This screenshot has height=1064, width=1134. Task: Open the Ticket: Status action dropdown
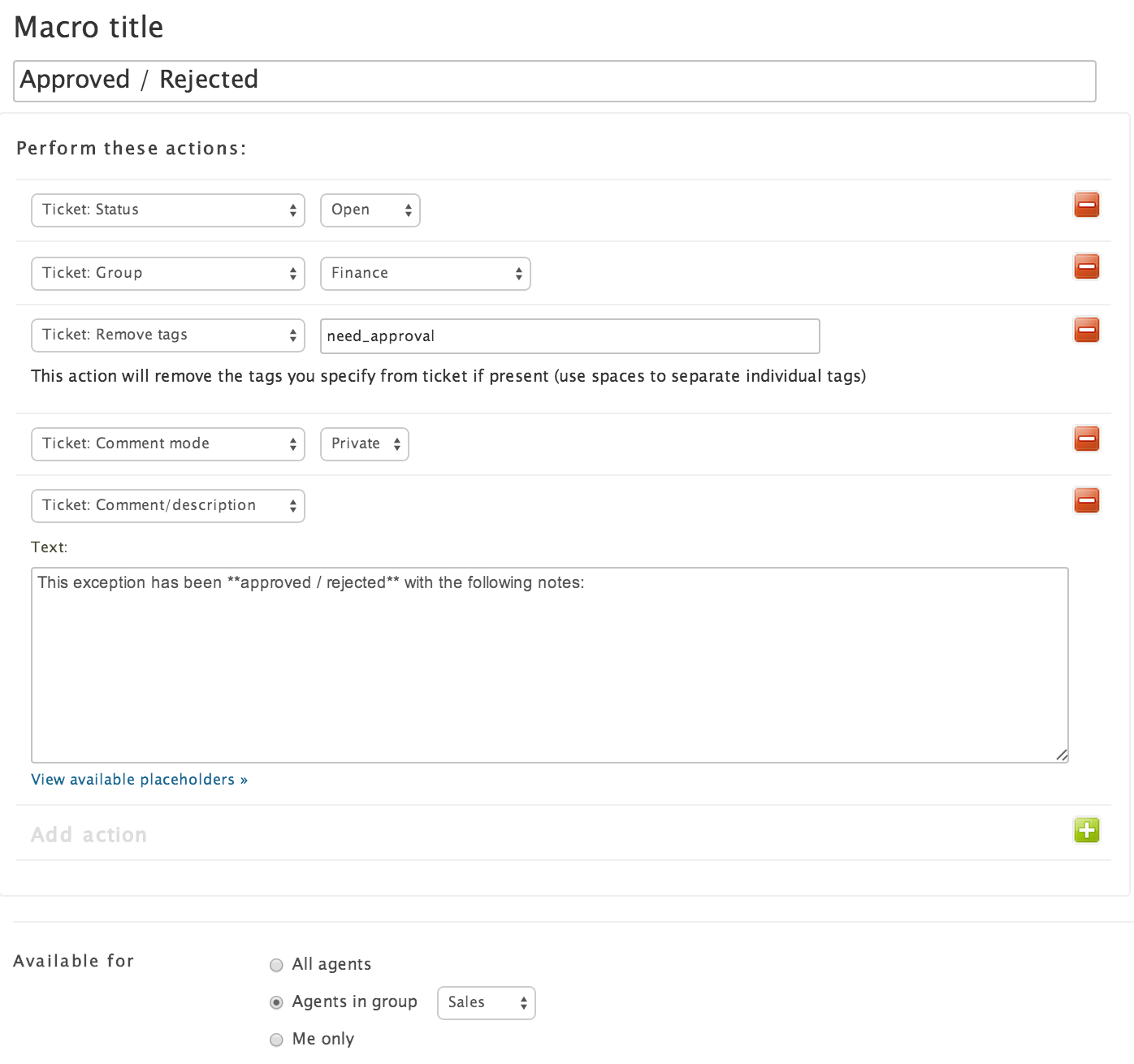coord(167,210)
